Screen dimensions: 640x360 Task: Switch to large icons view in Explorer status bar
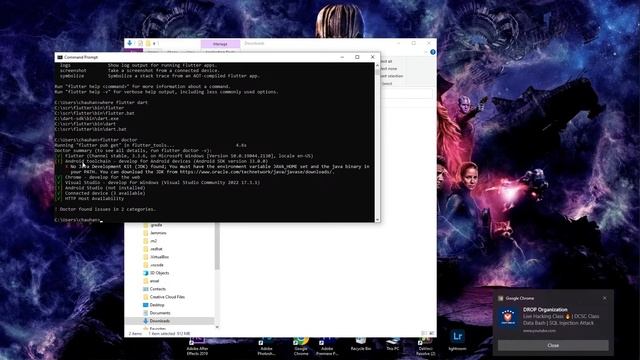(431, 333)
